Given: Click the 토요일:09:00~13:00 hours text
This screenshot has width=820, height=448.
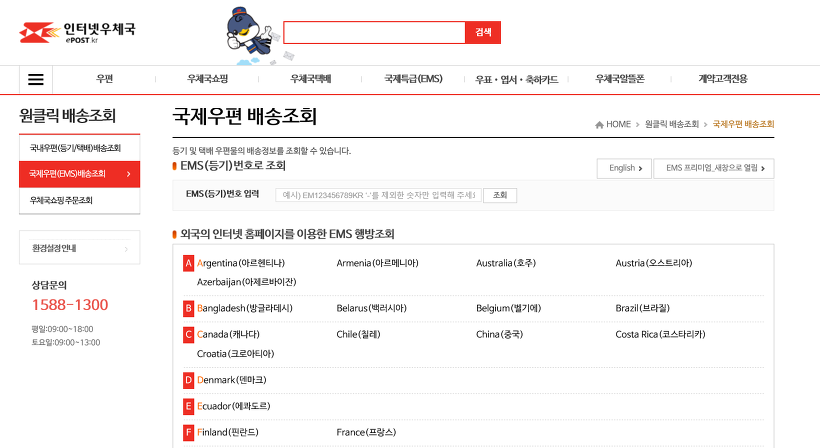Looking at the screenshot, I should coord(66,342).
